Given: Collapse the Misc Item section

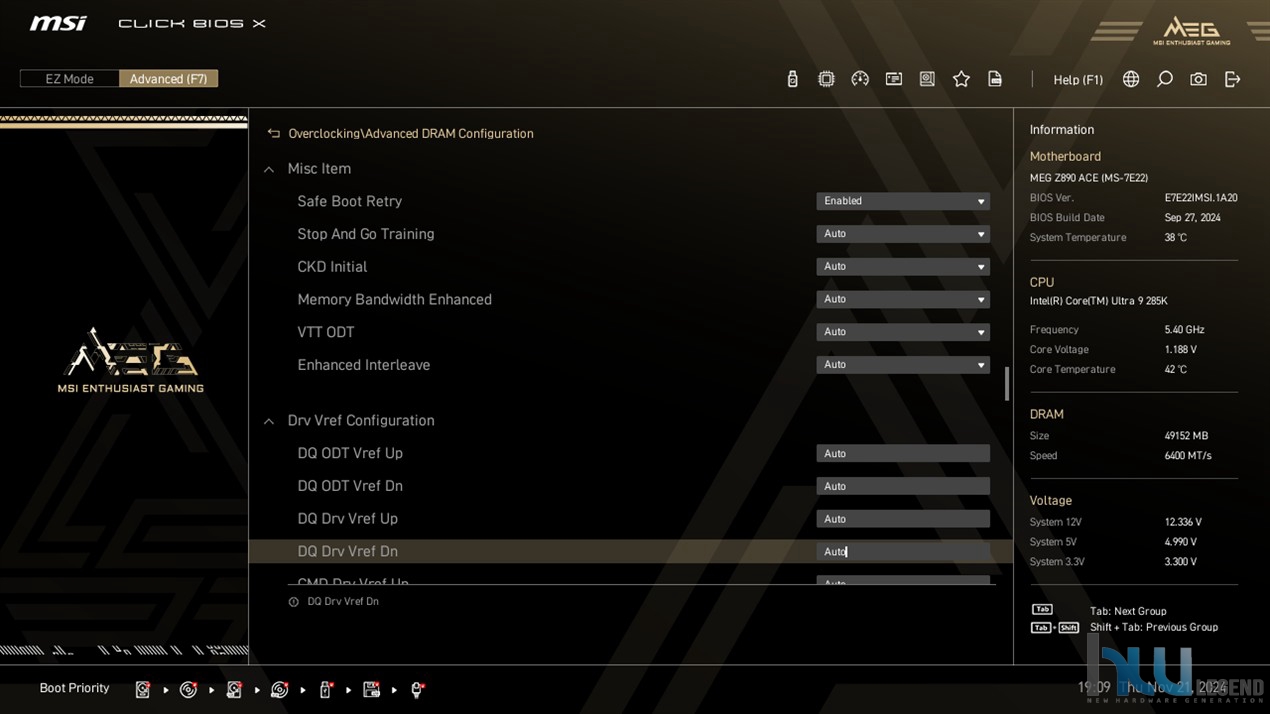Looking at the screenshot, I should pos(269,169).
